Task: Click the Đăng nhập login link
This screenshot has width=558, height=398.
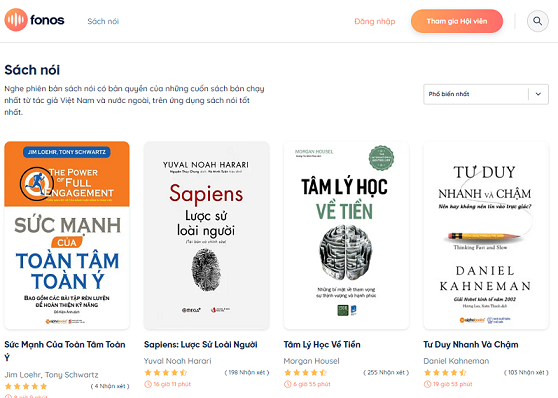Action: pyautogui.click(x=375, y=21)
